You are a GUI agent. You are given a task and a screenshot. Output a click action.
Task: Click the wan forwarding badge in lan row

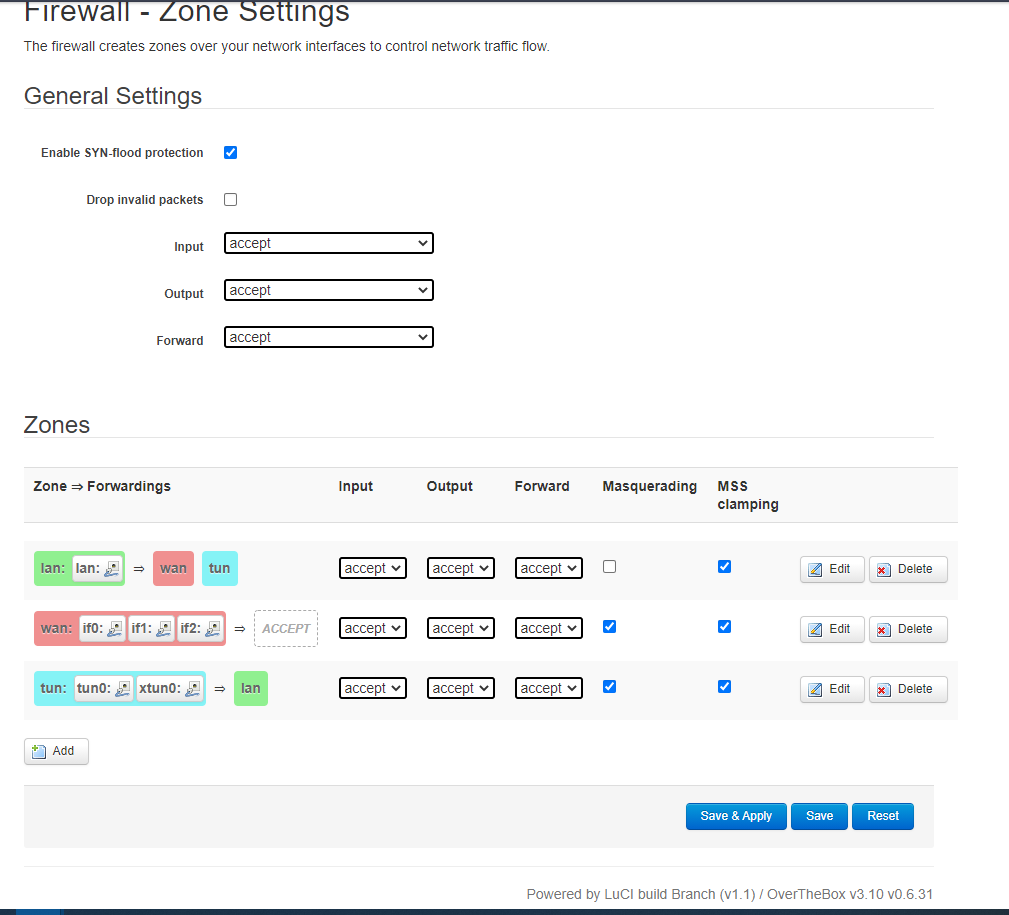point(173,568)
